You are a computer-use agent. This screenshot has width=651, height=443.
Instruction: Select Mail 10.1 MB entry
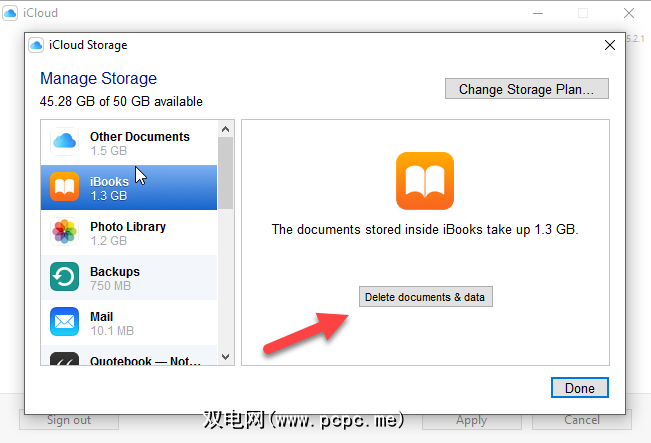pos(139,322)
